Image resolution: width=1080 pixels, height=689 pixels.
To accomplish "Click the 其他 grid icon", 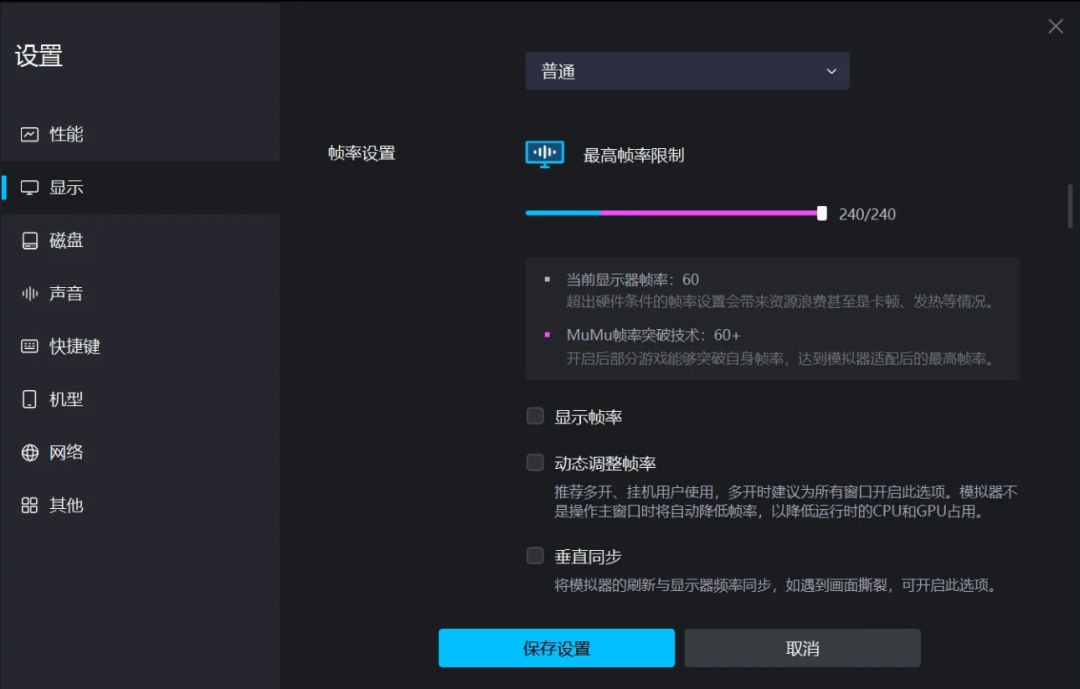I will pyautogui.click(x=30, y=505).
